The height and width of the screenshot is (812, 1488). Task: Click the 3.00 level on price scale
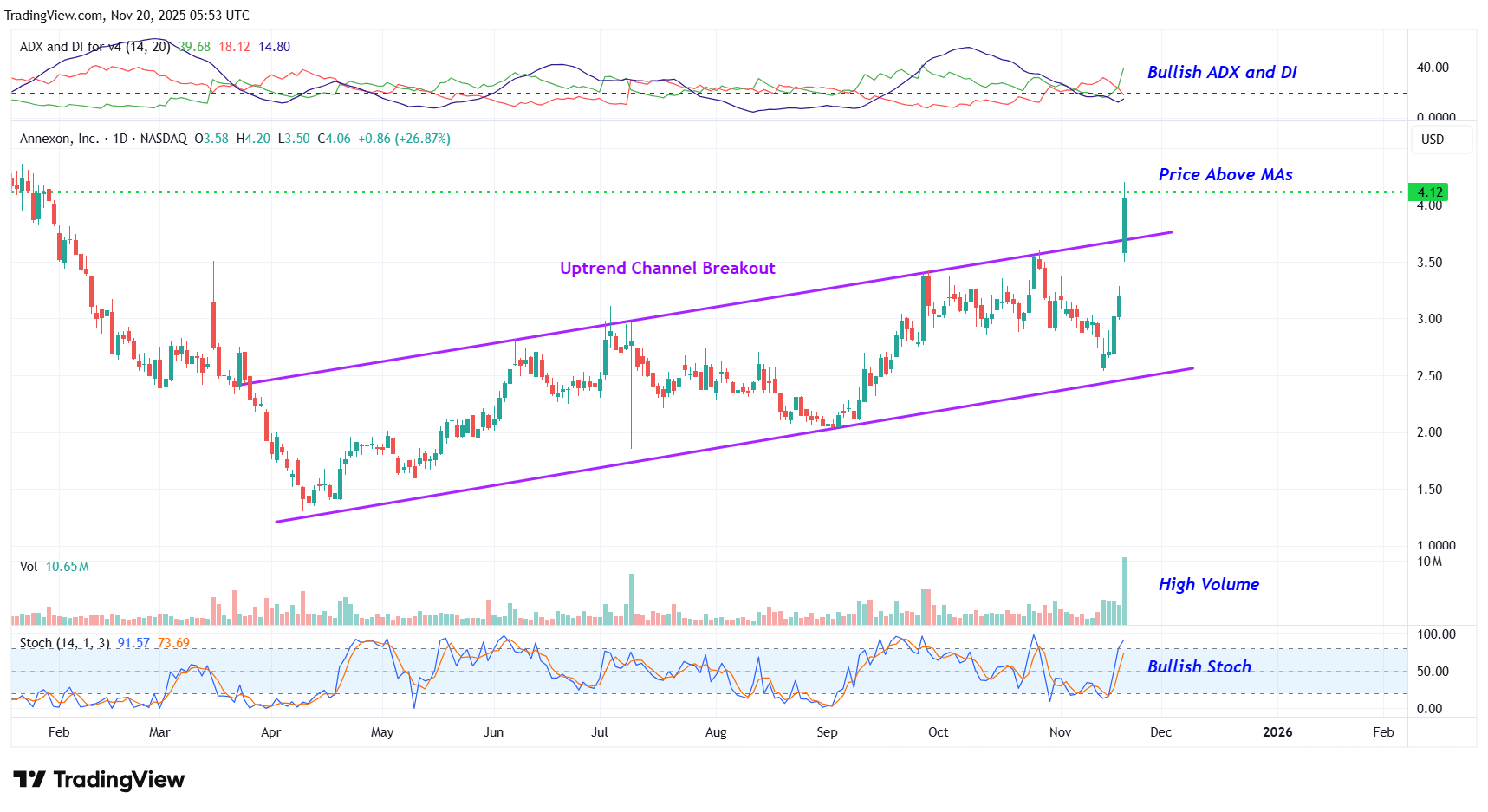(1429, 319)
